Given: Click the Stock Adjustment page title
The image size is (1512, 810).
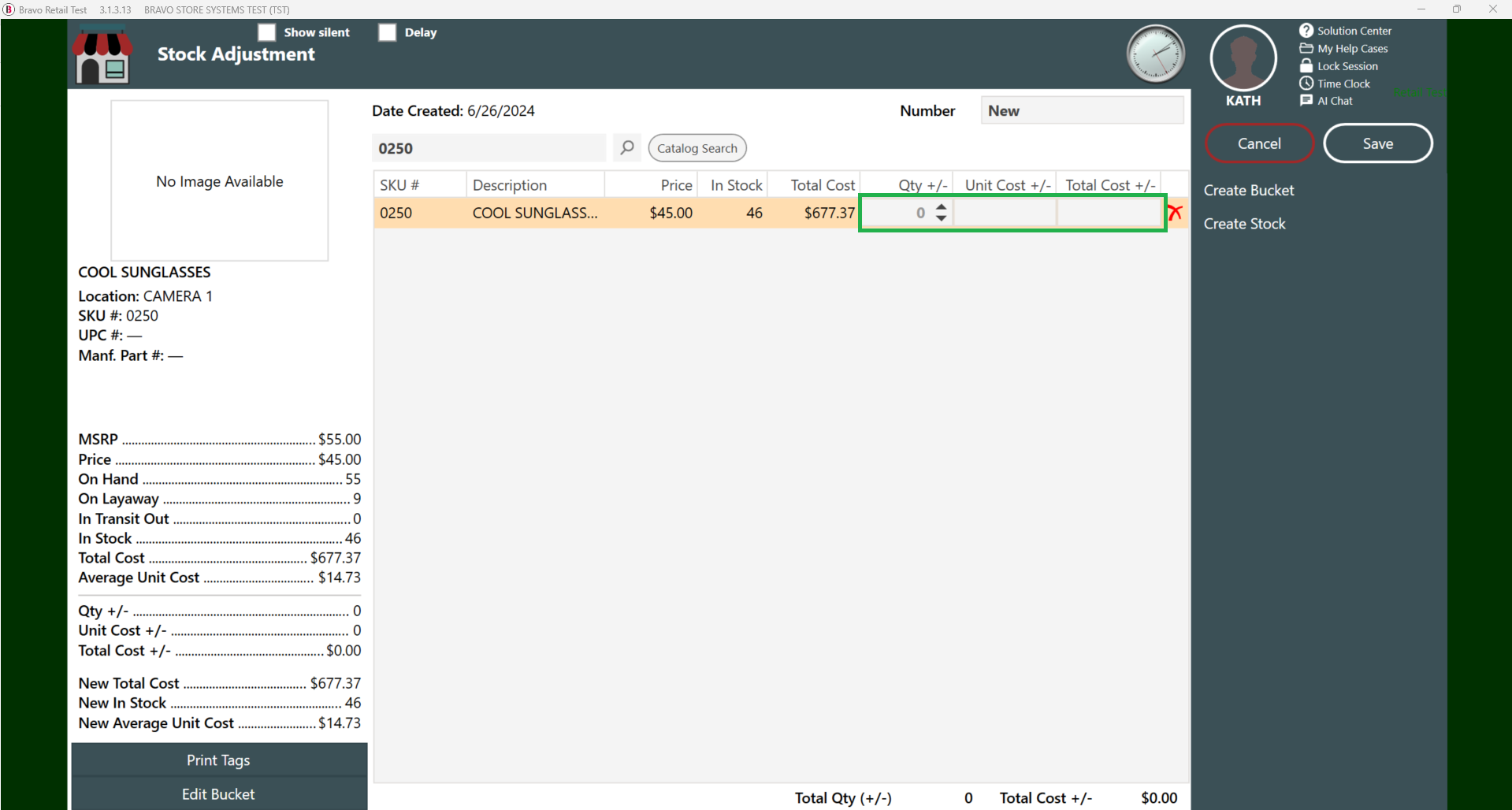Looking at the screenshot, I should (236, 54).
